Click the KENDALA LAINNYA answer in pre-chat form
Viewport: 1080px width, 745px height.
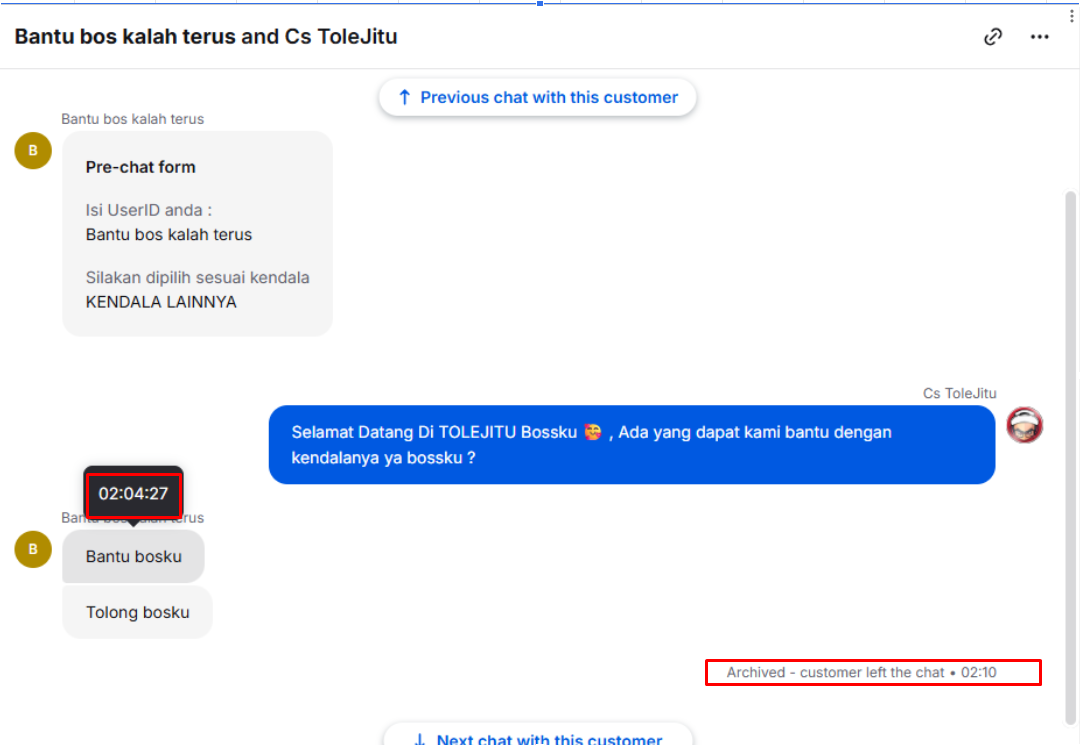pos(161,302)
